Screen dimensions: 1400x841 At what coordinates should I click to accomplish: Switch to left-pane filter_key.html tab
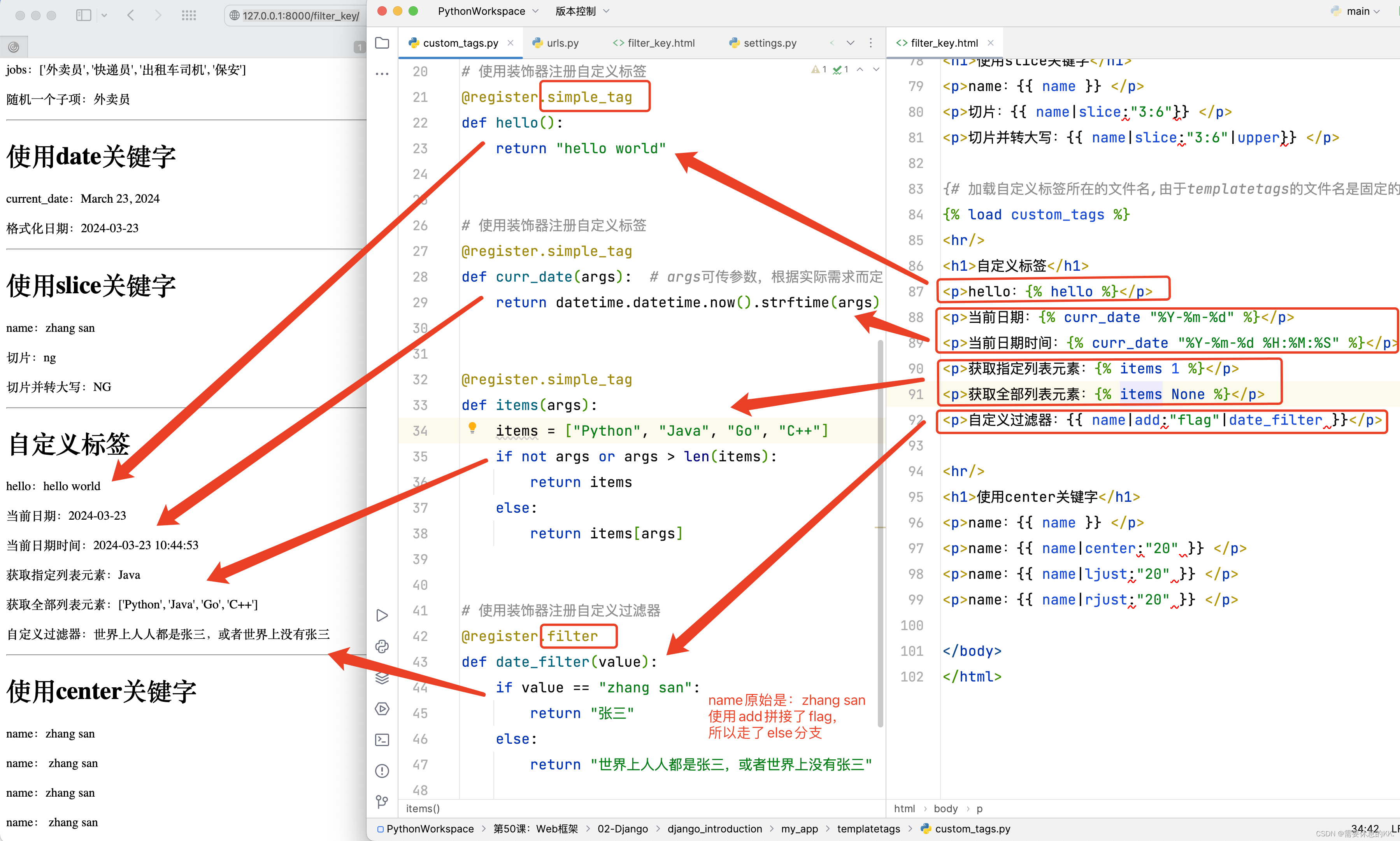[654, 43]
